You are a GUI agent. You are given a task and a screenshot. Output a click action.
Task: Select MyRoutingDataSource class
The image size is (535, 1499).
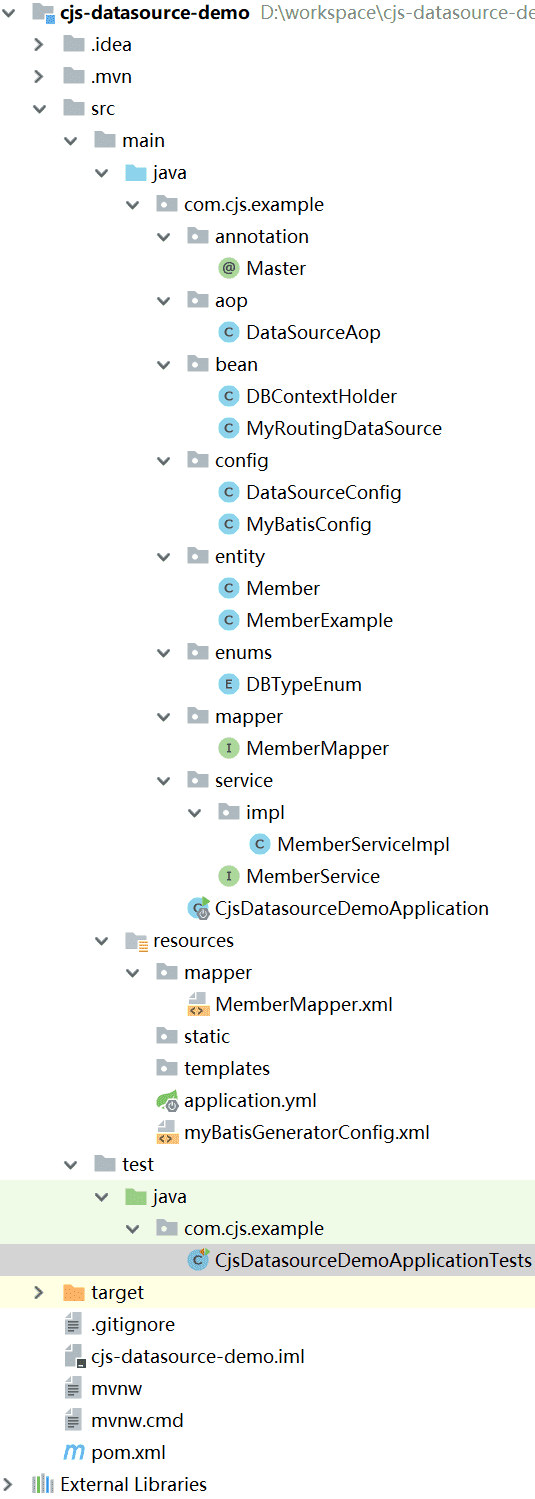click(x=344, y=428)
